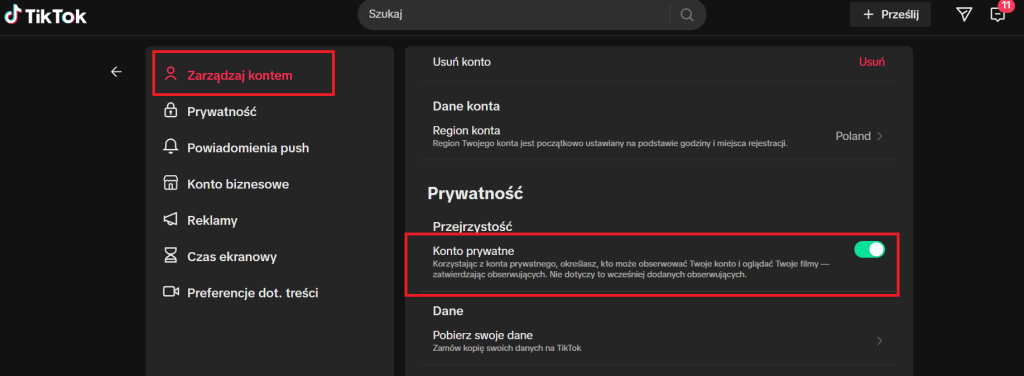Open the inbox notifications icon with badge
This screenshot has height=376, width=1024.
click(997, 14)
